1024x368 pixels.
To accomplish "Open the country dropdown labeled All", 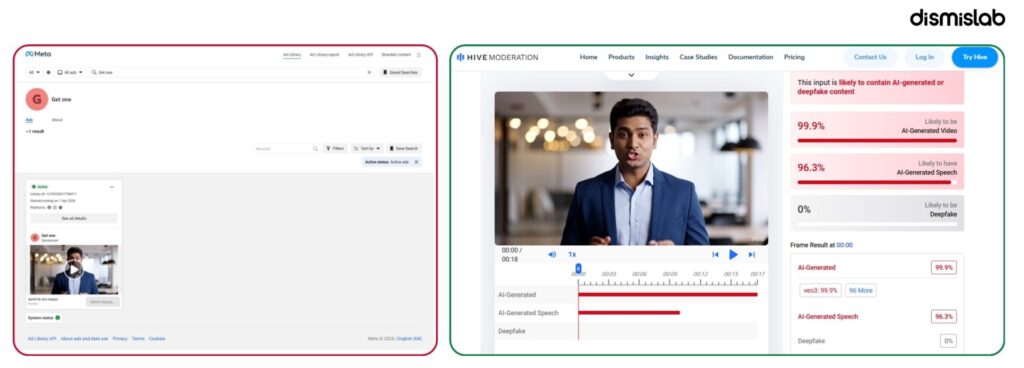I will tap(34, 72).
